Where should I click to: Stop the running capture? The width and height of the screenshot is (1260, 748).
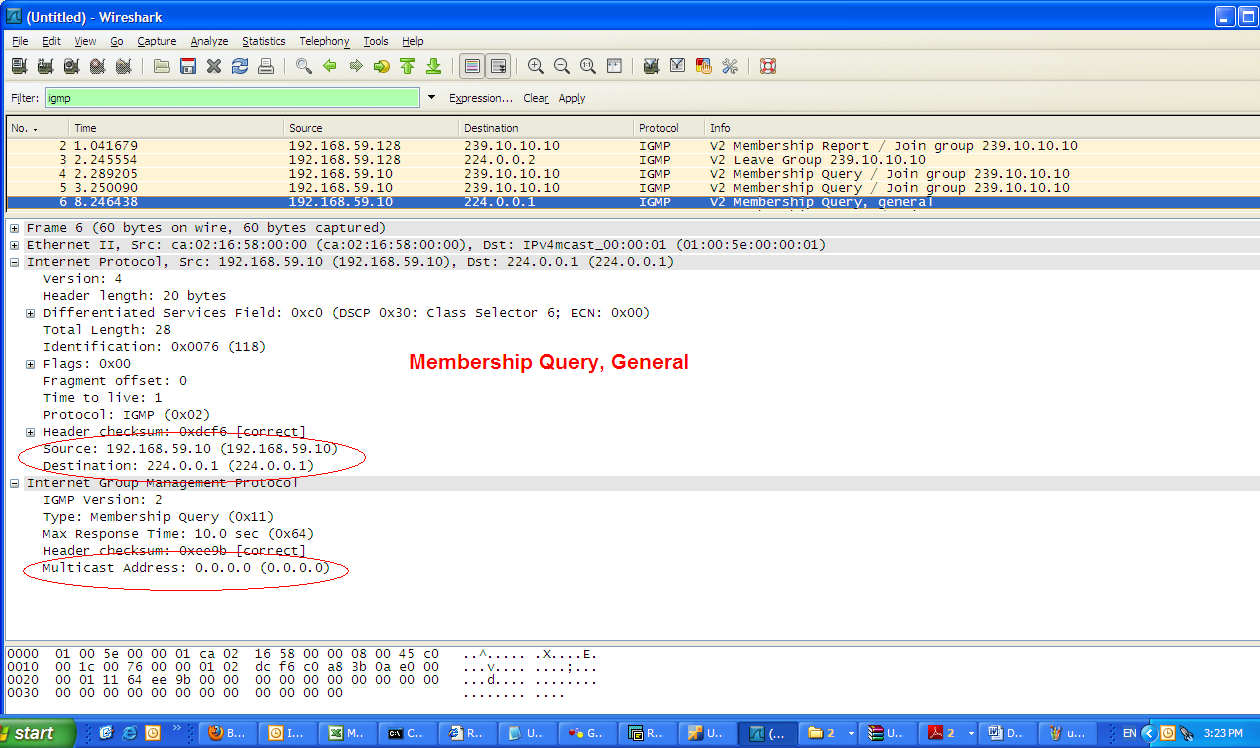point(97,66)
